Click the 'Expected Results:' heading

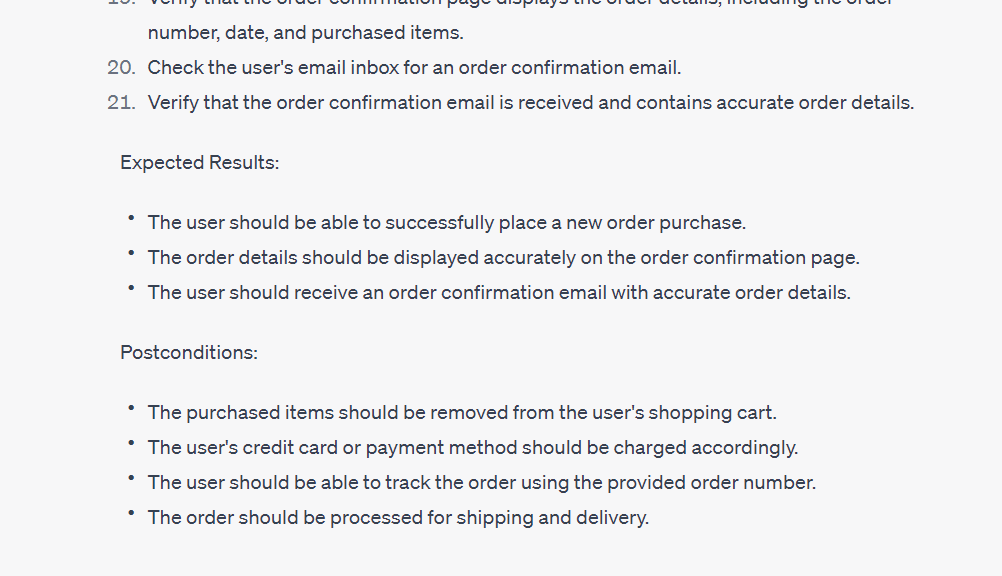pyautogui.click(x=199, y=162)
